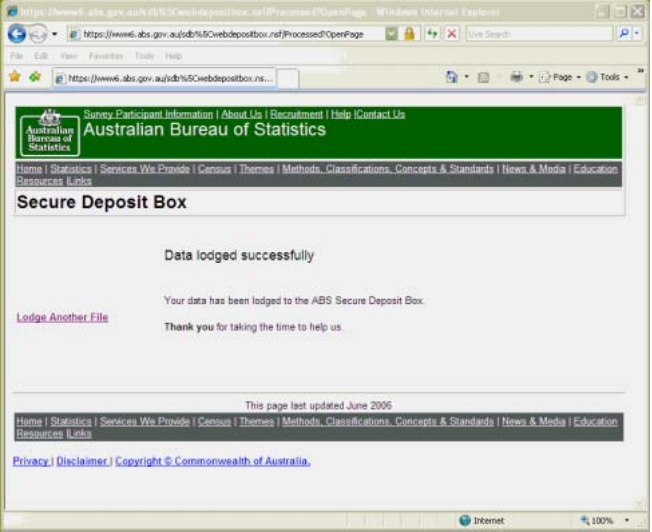Viewport: 652px width, 532px height.
Task: Click the search magnifier button
Action: (x=624, y=34)
